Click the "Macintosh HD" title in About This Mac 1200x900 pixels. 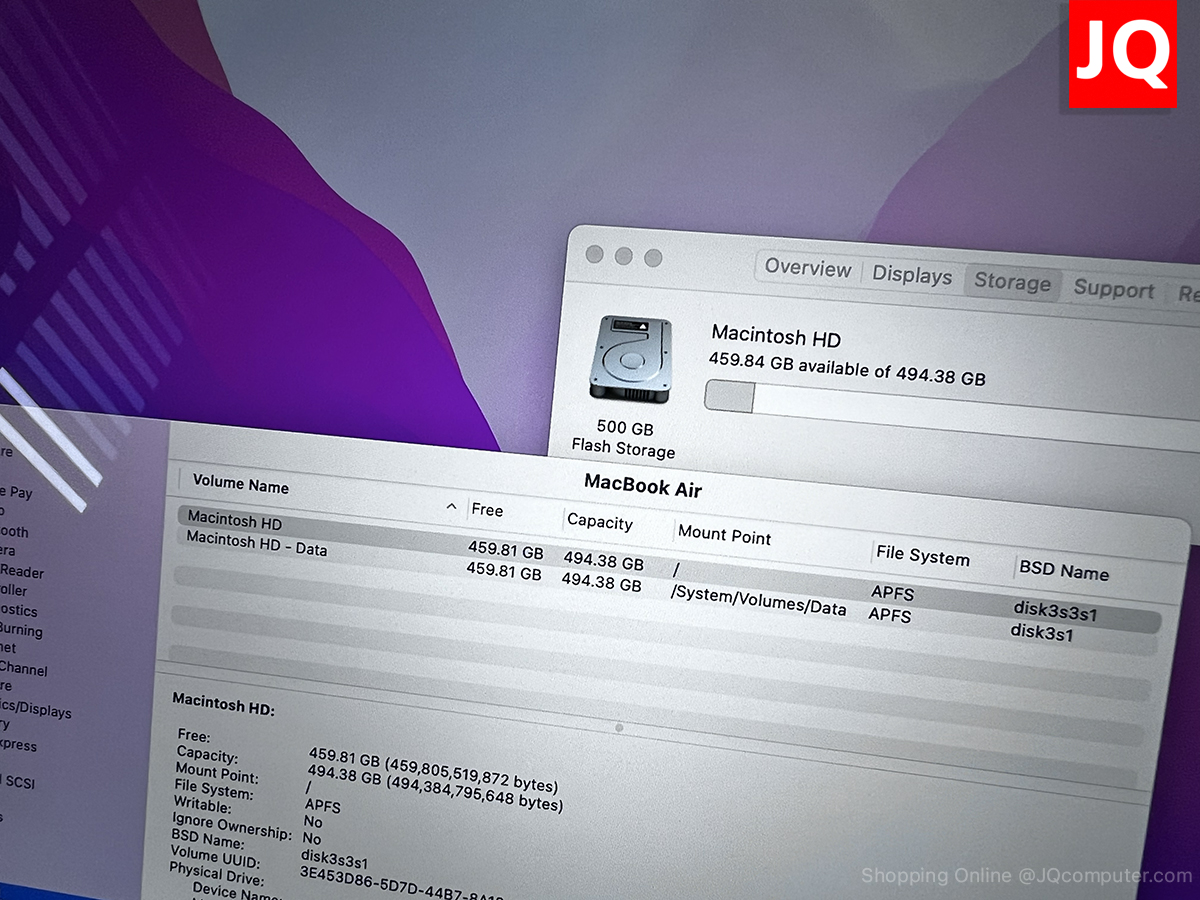point(776,336)
